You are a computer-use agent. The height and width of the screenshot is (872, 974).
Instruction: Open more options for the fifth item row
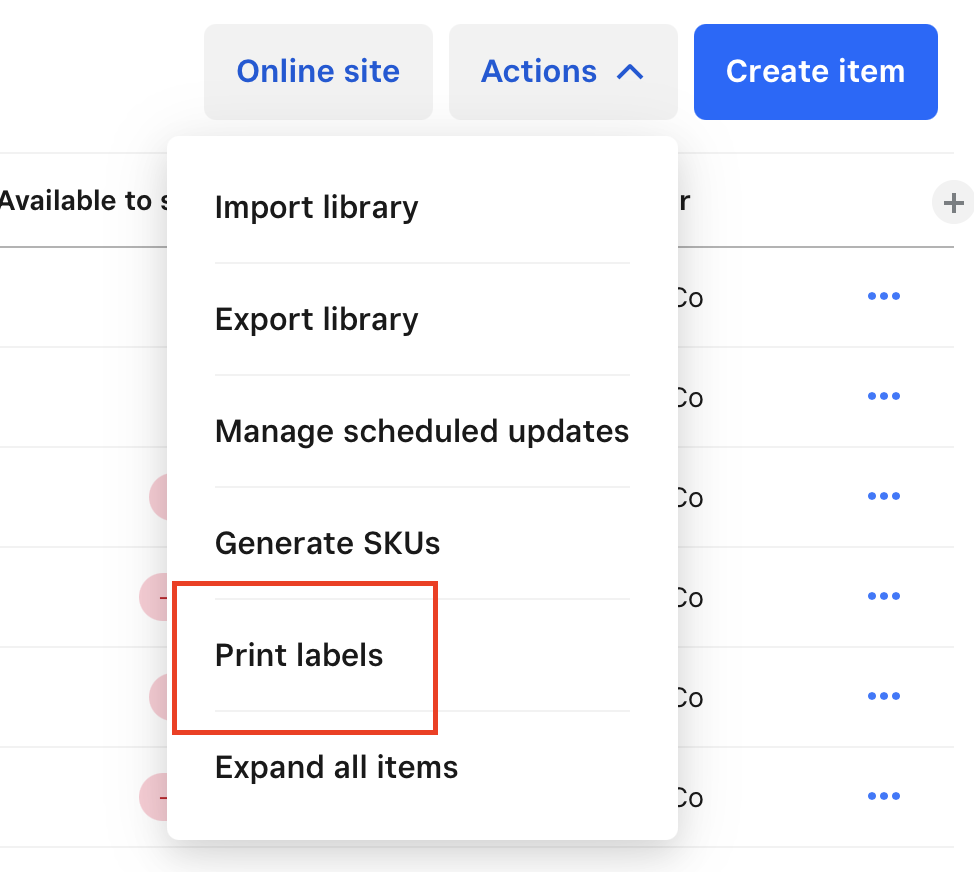884,697
